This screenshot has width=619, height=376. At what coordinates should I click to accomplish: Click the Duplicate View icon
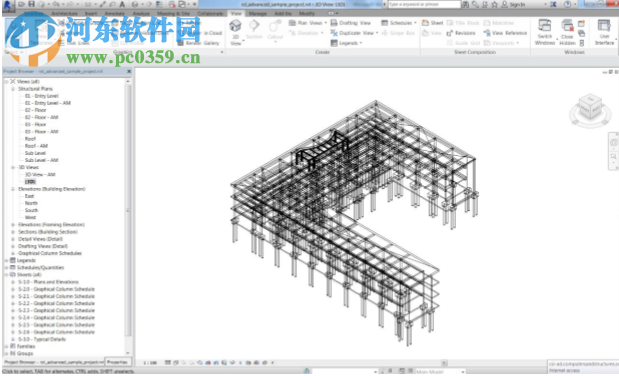coord(334,33)
